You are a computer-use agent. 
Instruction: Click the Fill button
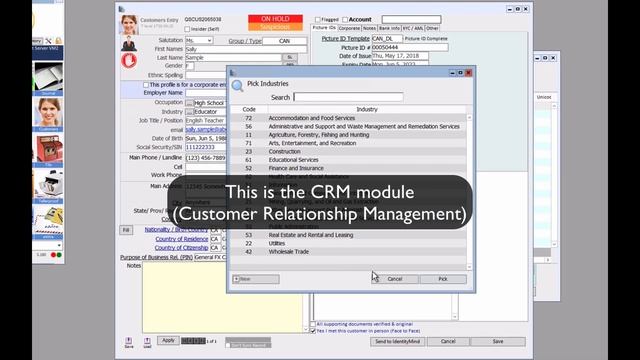(x=126, y=230)
